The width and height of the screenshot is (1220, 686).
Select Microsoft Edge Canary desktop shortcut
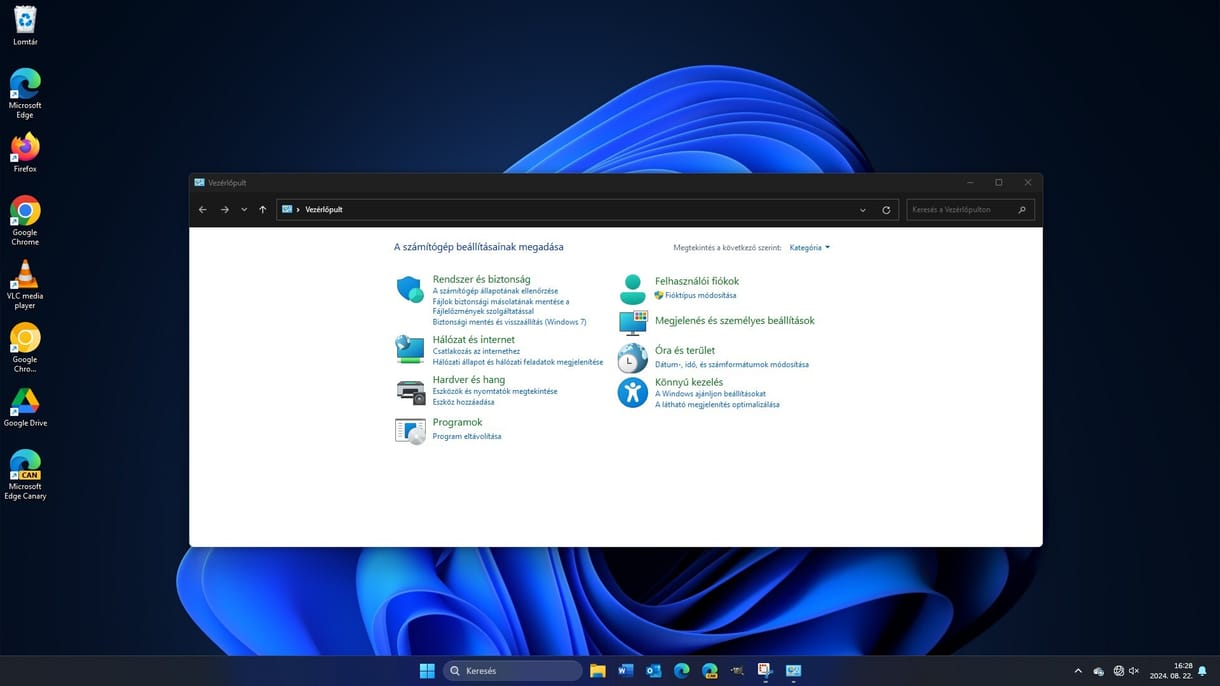coord(25,474)
